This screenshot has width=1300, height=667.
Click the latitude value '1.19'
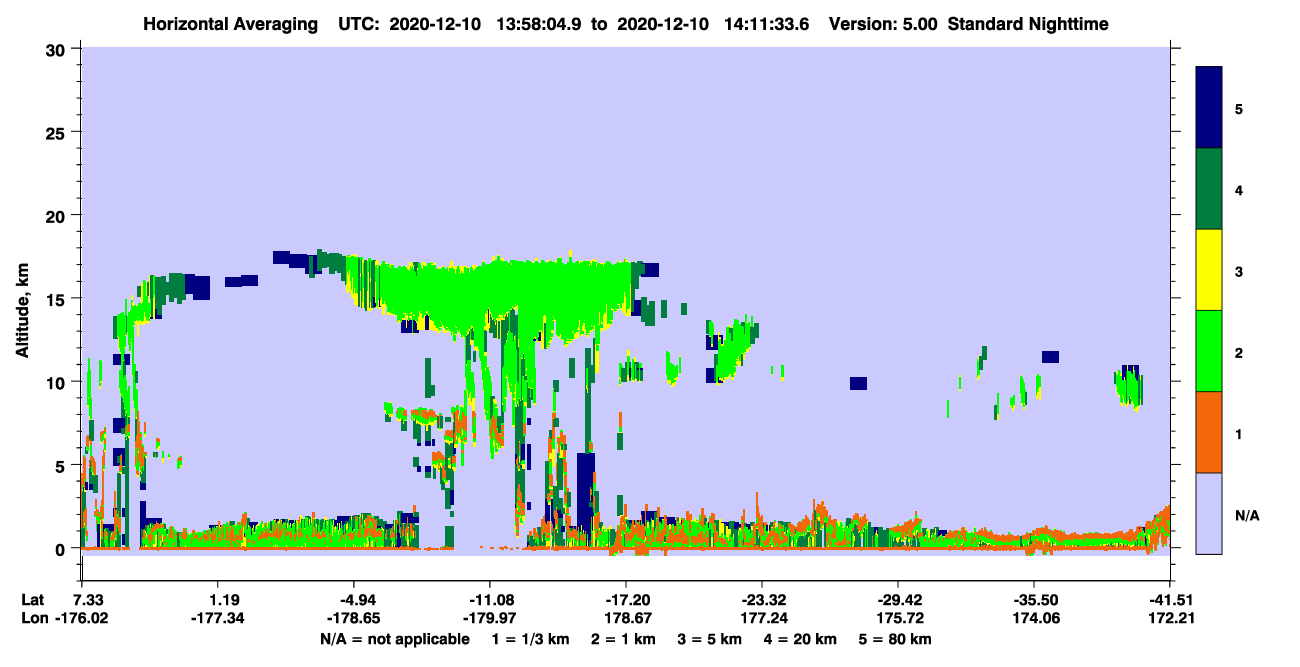[x=218, y=600]
